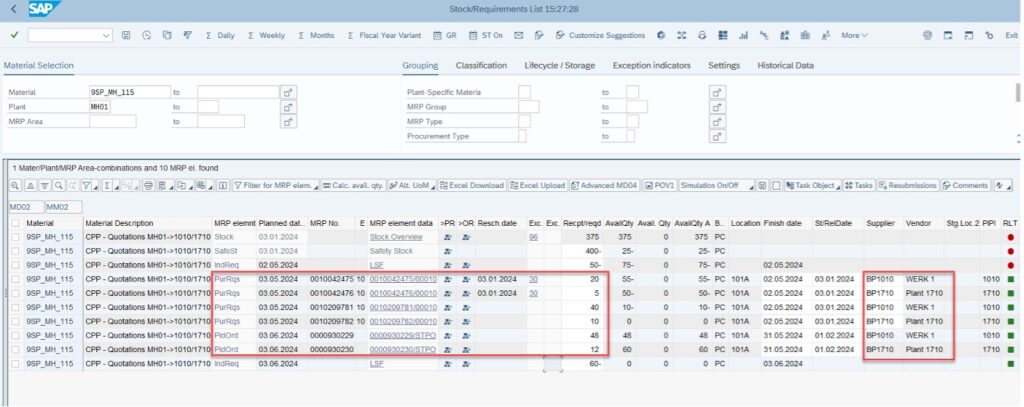Click the sort descending icon in ALV toolbar
Image resolution: width=1024 pixels, height=407 pixels.
(45, 186)
